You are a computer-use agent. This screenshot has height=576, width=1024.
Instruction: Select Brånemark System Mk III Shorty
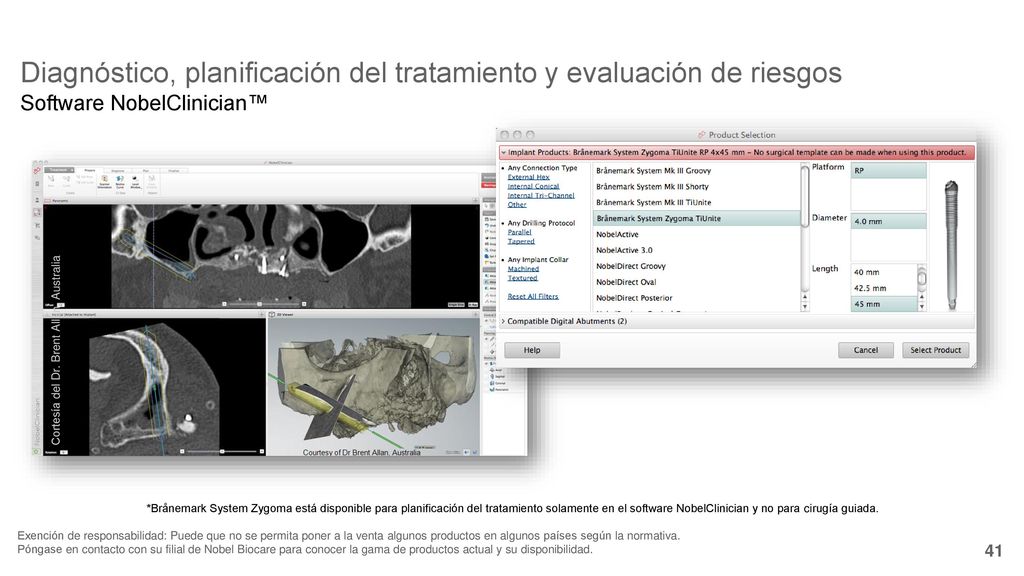[696, 186]
